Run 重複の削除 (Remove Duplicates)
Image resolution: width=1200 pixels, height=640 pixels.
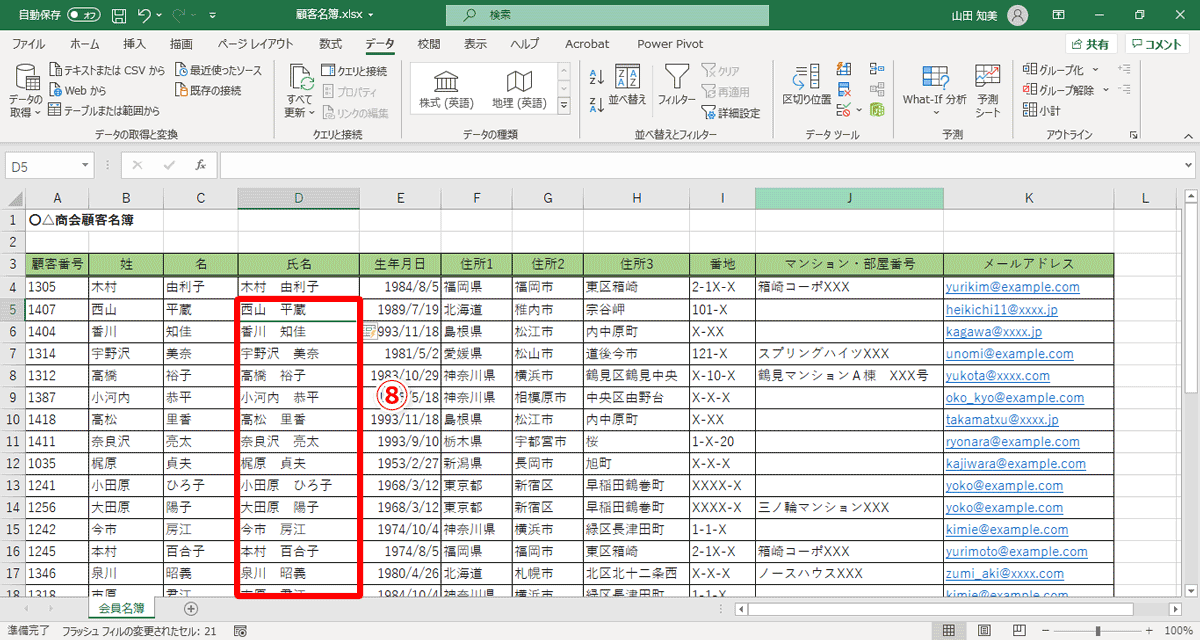click(x=843, y=89)
